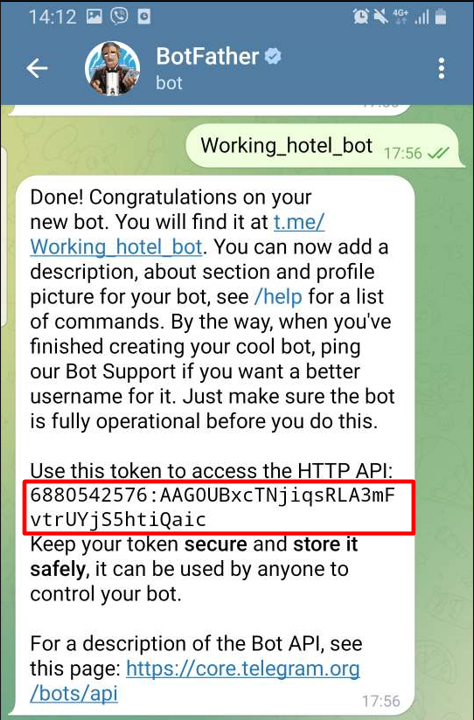Viewport: 474px width, 720px height.
Task: Tap the double check marks on sent message
Action: coord(438,153)
